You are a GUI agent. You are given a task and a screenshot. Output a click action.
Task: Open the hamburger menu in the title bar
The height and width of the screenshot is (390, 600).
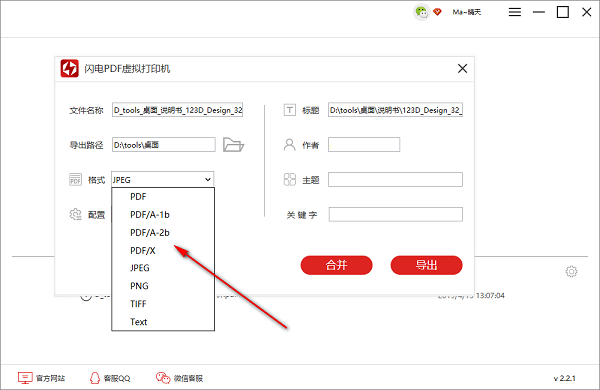(x=515, y=12)
